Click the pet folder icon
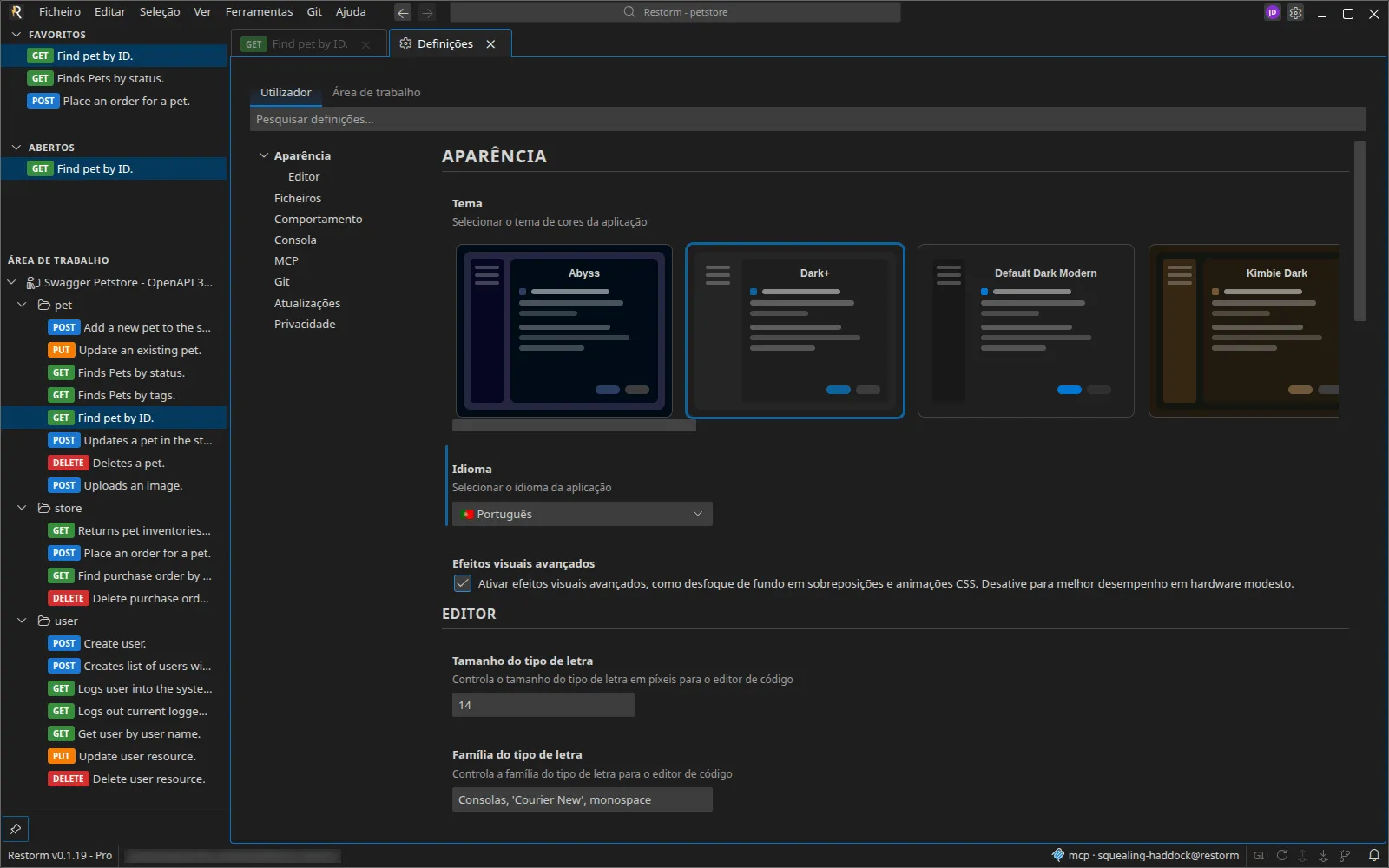Viewport: 1389px width, 868px height. click(43, 305)
